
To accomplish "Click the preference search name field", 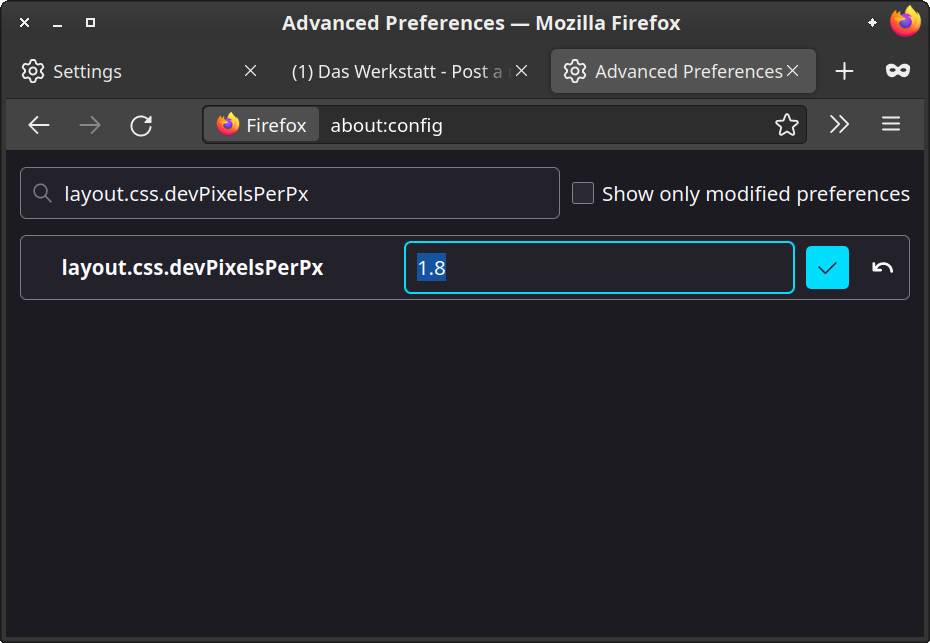I will click(300, 194).
